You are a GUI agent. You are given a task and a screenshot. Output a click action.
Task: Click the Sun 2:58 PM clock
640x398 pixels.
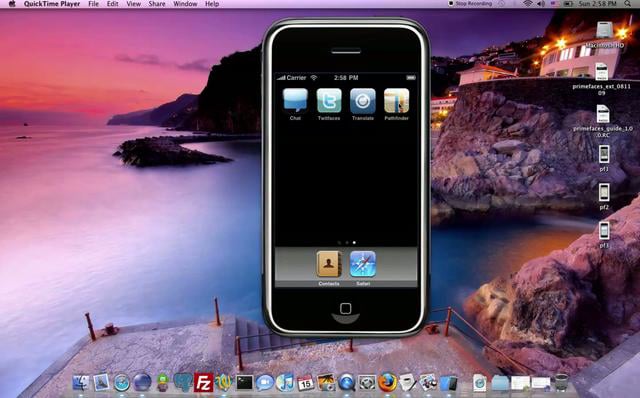[x=597, y=4]
